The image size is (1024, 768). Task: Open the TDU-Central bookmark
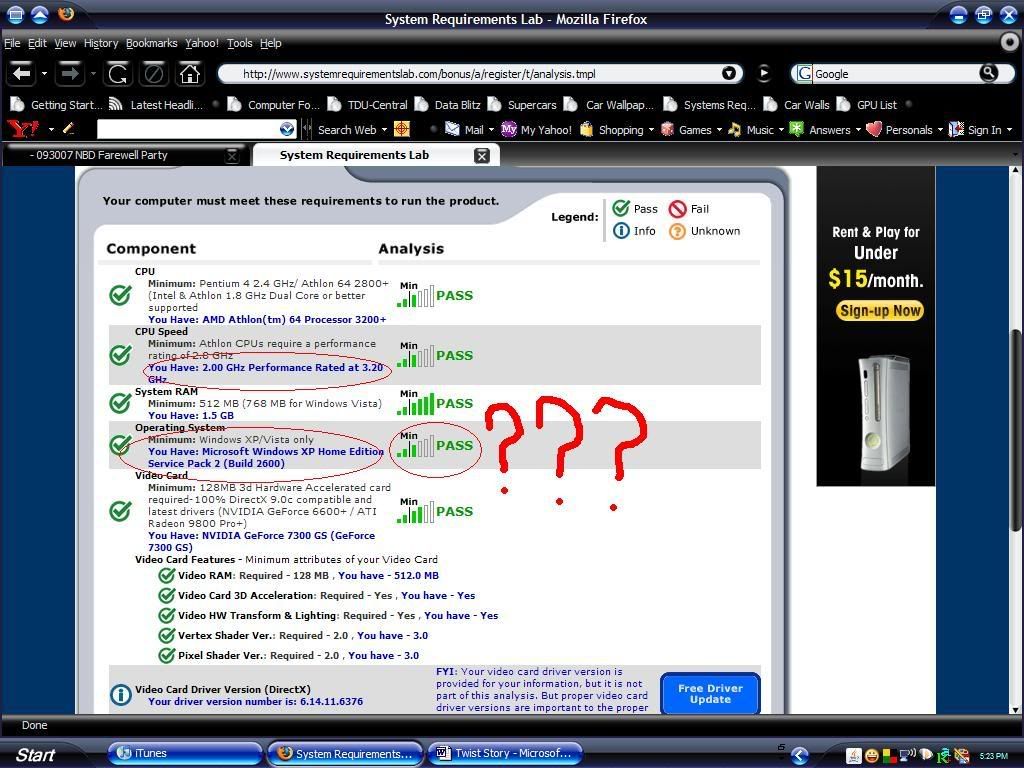[368, 104]
